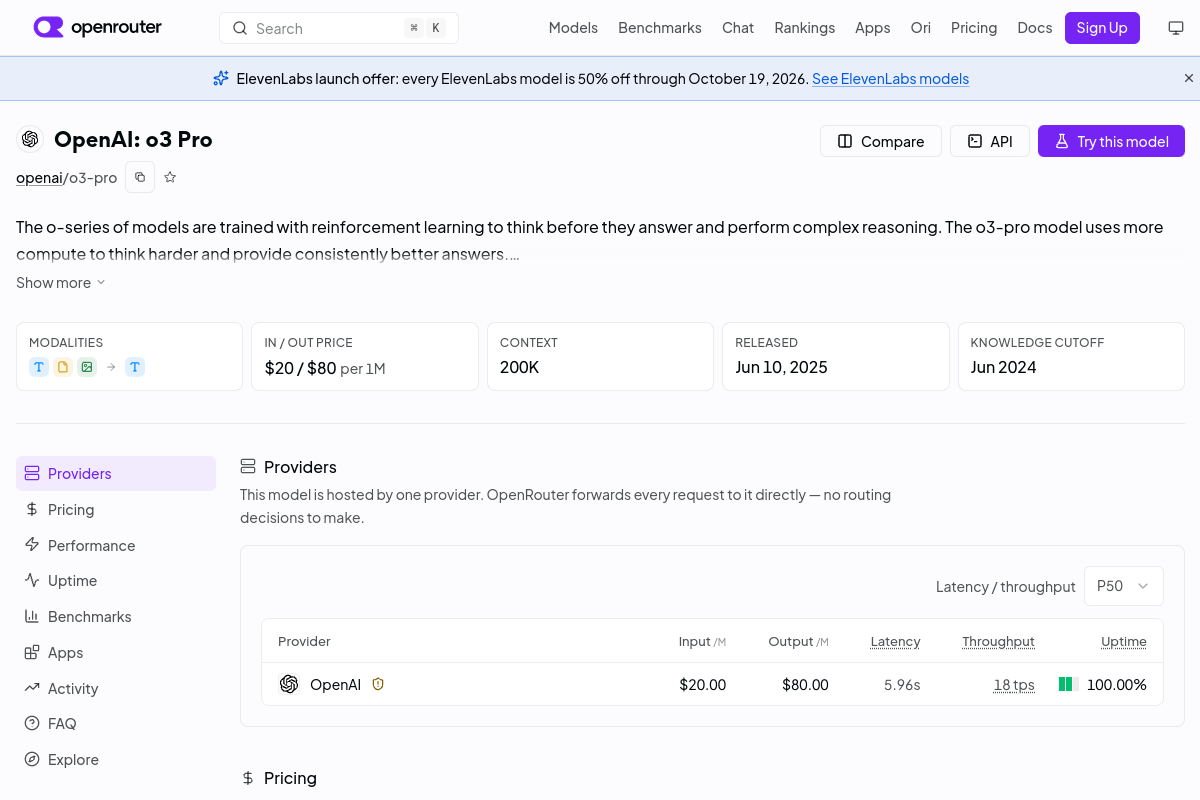The width and height of the screenshot is (1200, 800).
Task: Click the Latency column header
Action: [x=895, y=642]
